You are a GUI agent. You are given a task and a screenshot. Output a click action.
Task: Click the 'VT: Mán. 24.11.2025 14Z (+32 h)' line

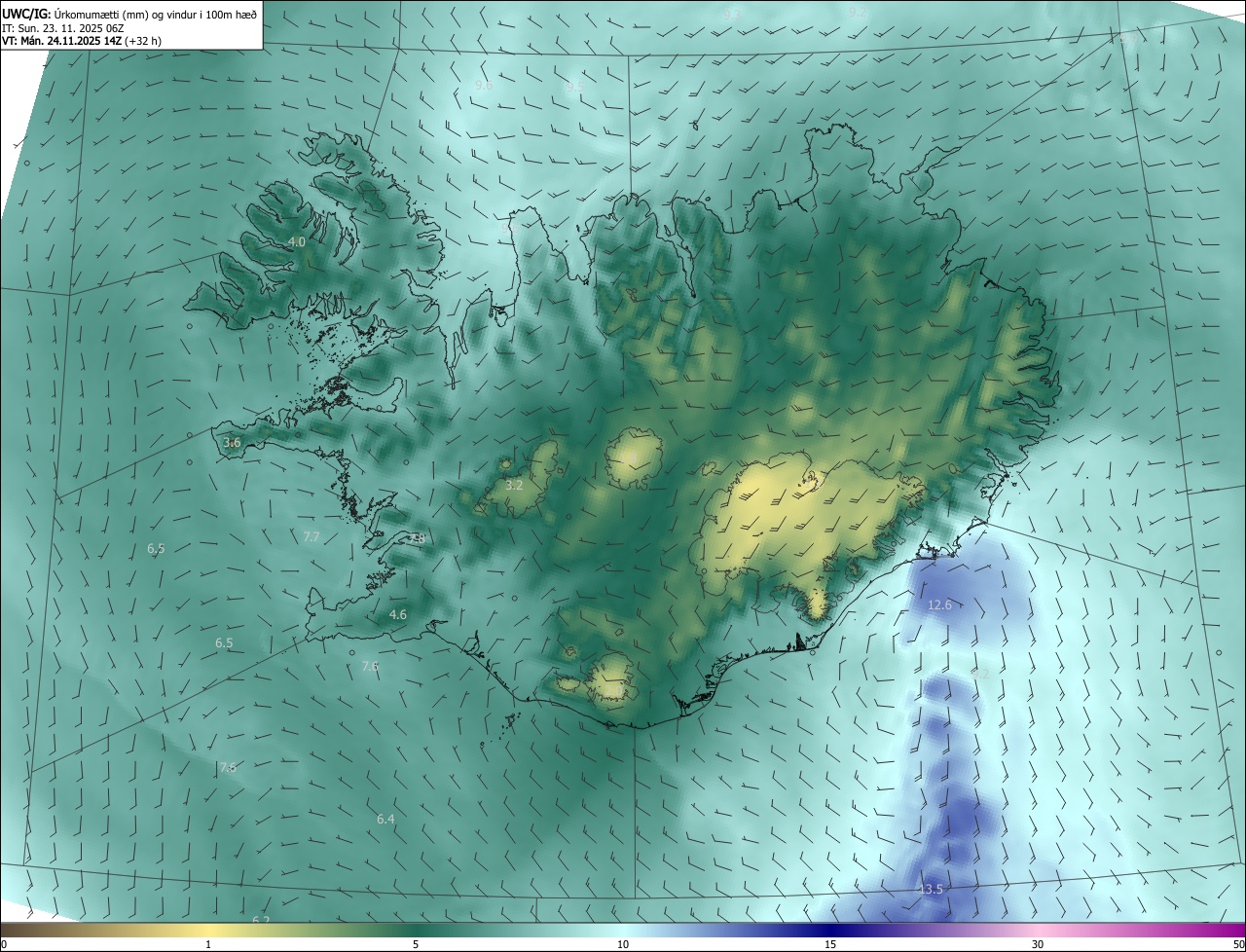(82, 41)
